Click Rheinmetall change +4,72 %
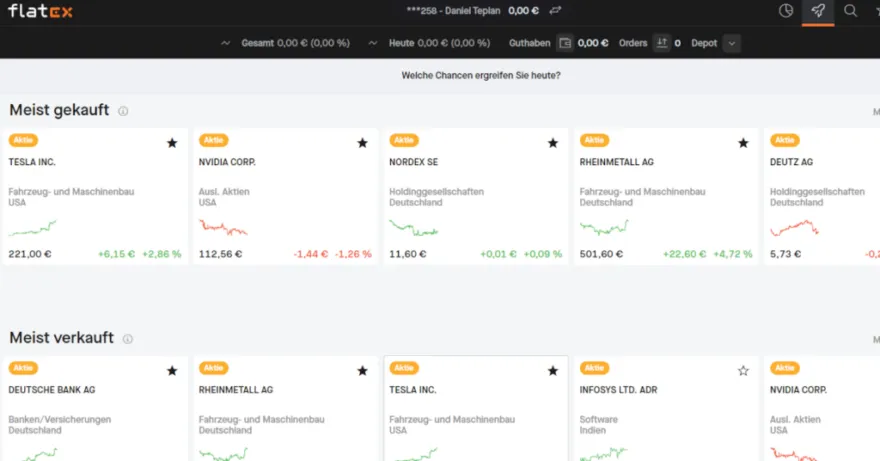Viewport: 880px width, 461px height. pos(732,254)
